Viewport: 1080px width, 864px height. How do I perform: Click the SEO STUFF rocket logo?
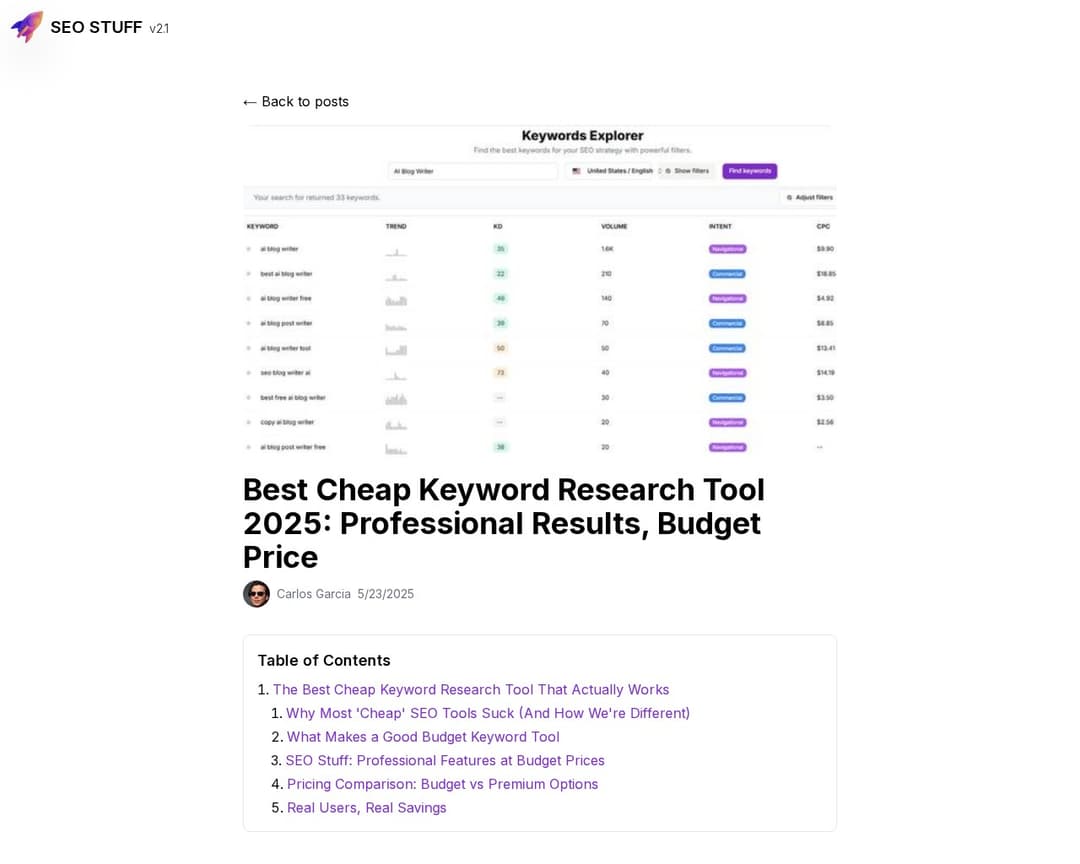[x=26, y=27]
